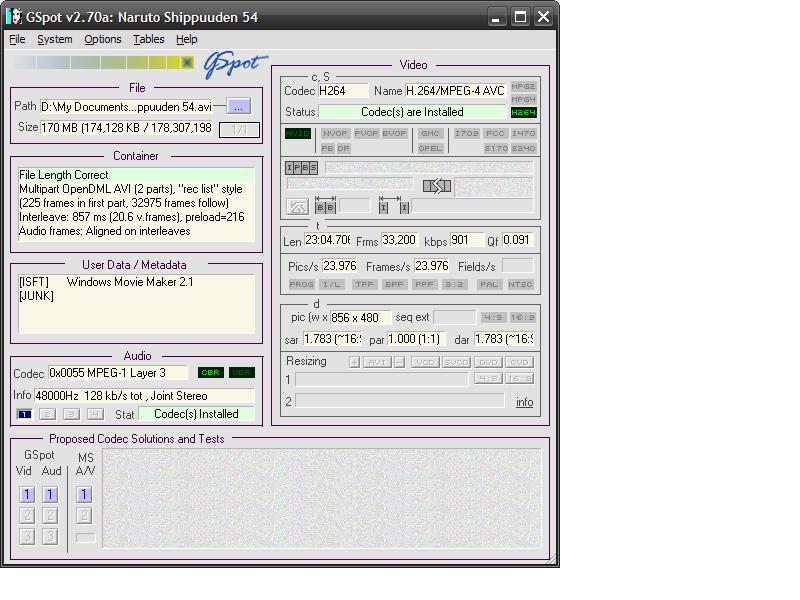Click the AVID indicator in Video panel
Image resolution: width=800 pixels, height=600 pixels.
click(297, 133)
